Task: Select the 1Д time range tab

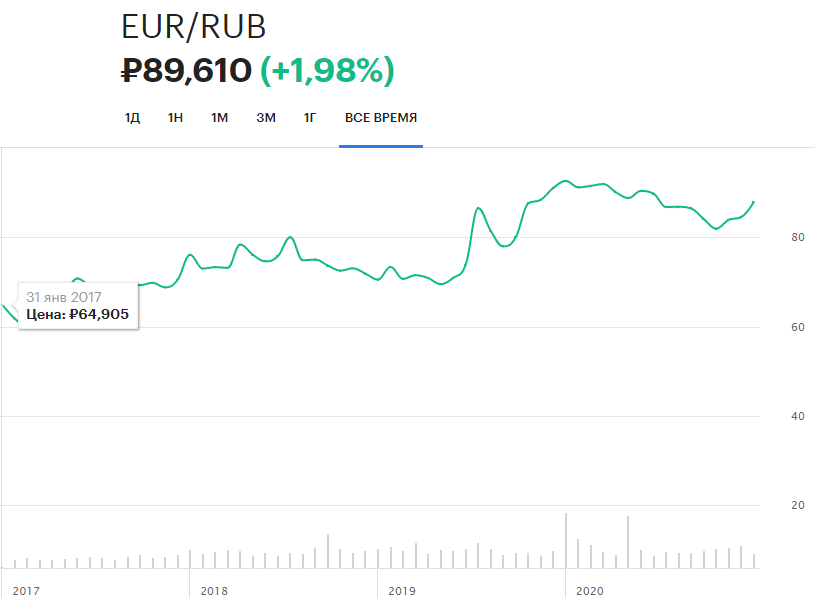Action: point(132,118)
